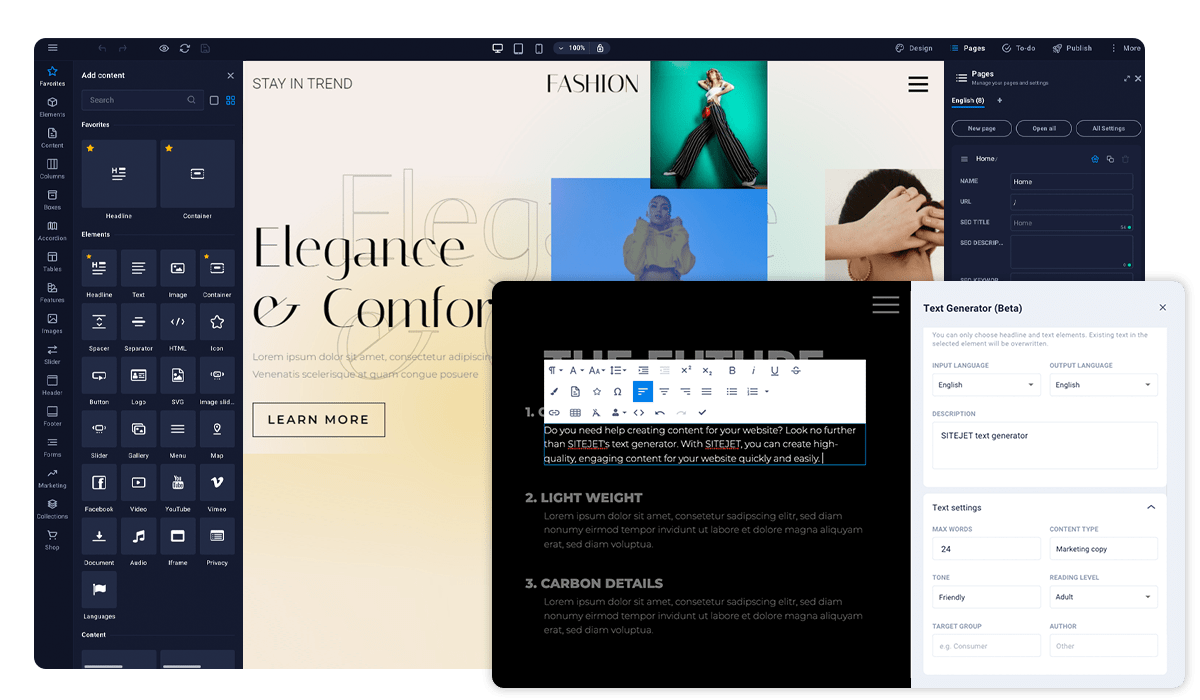This screenshot has width=1200, height=700.
Task: Toggle the preview eye icon in the top bar
Action: click(x=164, y=48)
